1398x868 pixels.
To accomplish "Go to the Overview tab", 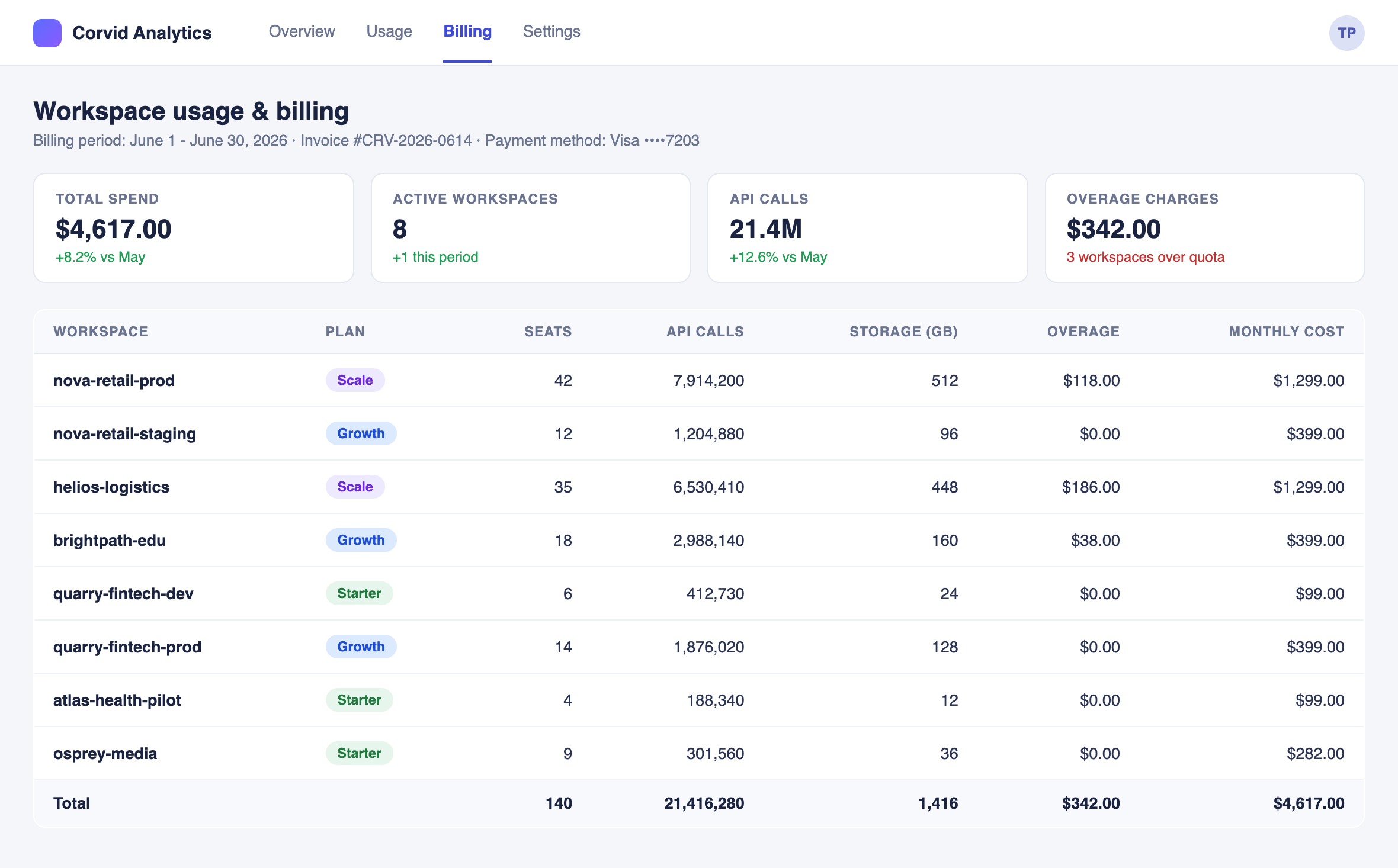I will pyautogui.click(x=302, y=31).
